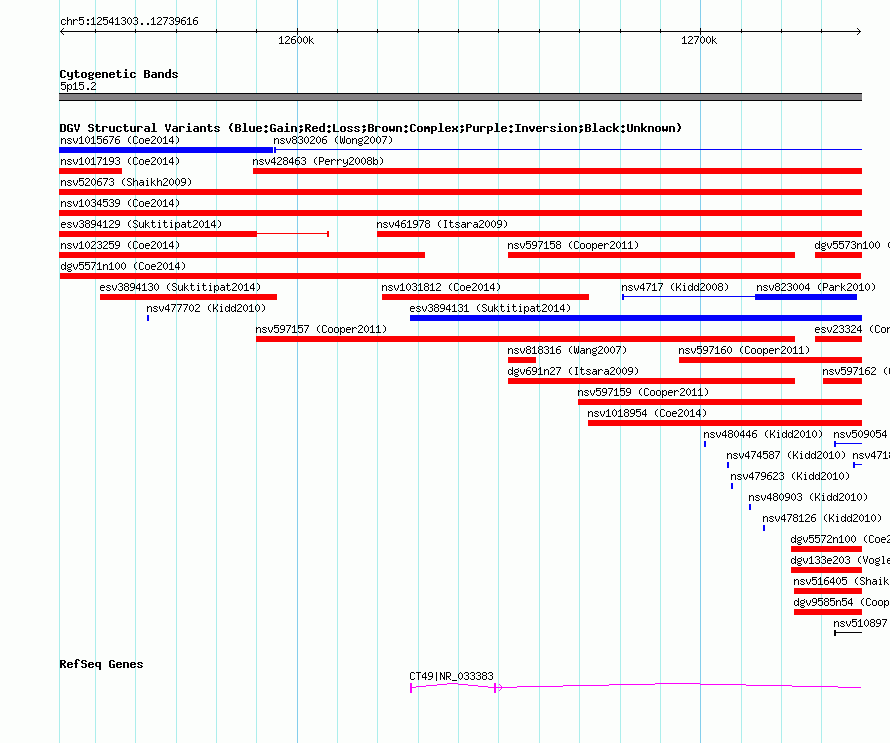This screenshot has height=743, width=890.
Task: Click nsv479623 (Kidd2010) label
Action: (790, 476)
